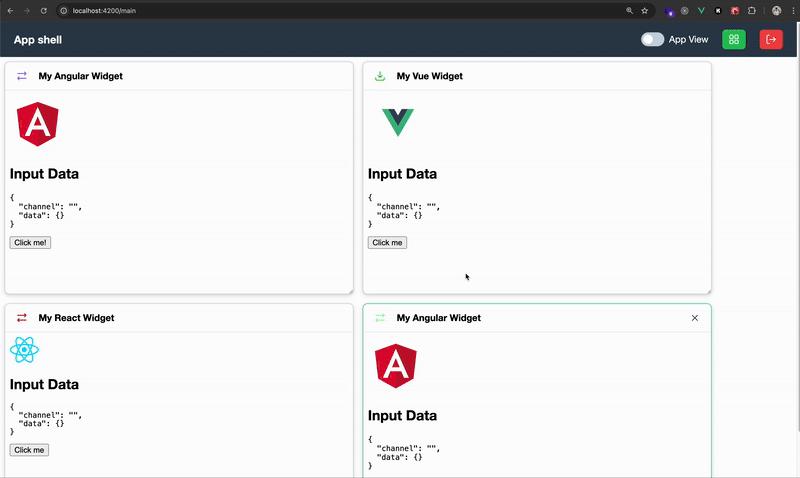Click the resize handle of top Angular widget

350,291
